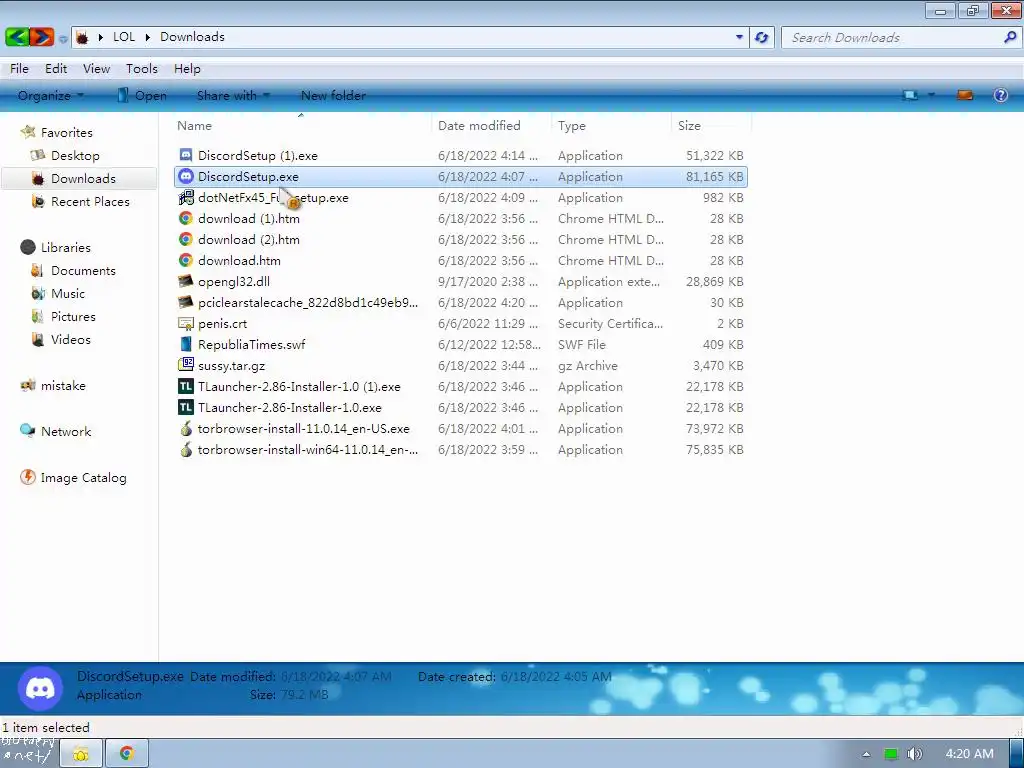Toggle the preview pane icon
The image size is (1024, 768).
pos(965,95)
